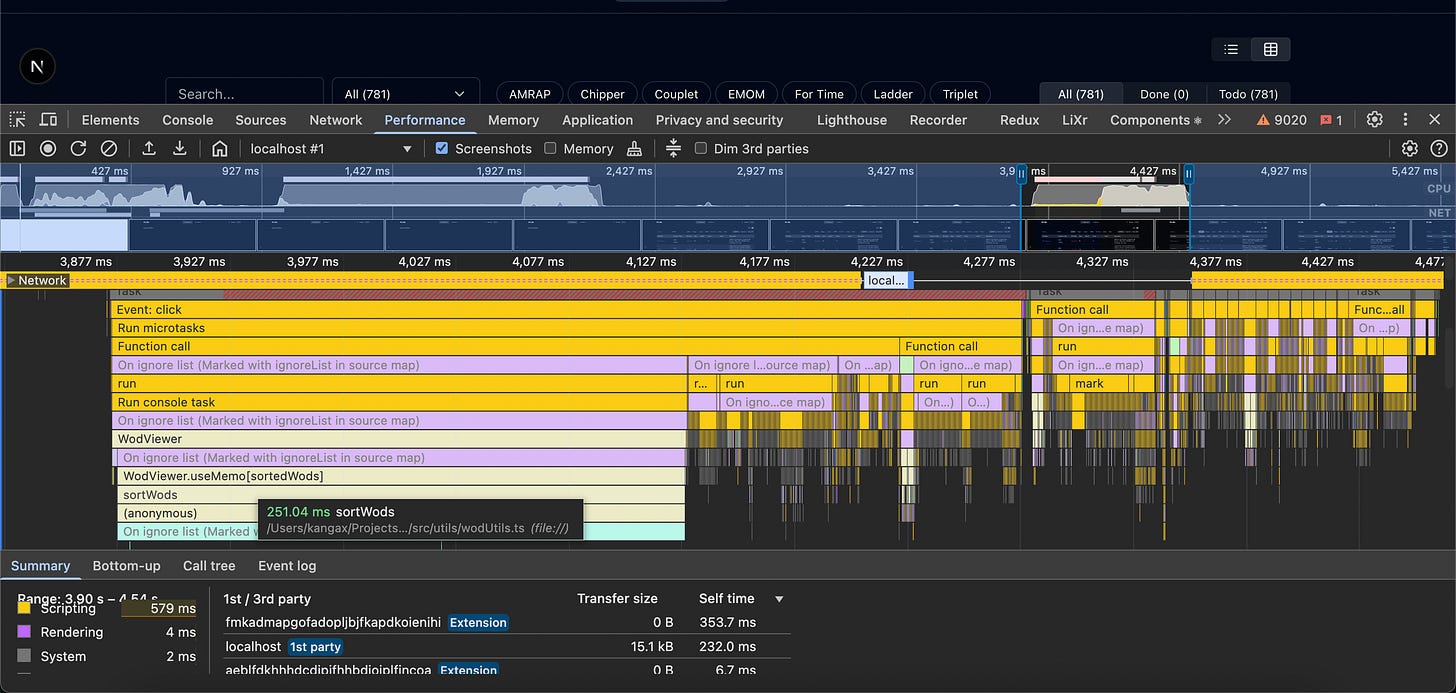Viewport: 1456px width, 693px height.
Task: Click the record performance profile button
Action: coord(47,148)
